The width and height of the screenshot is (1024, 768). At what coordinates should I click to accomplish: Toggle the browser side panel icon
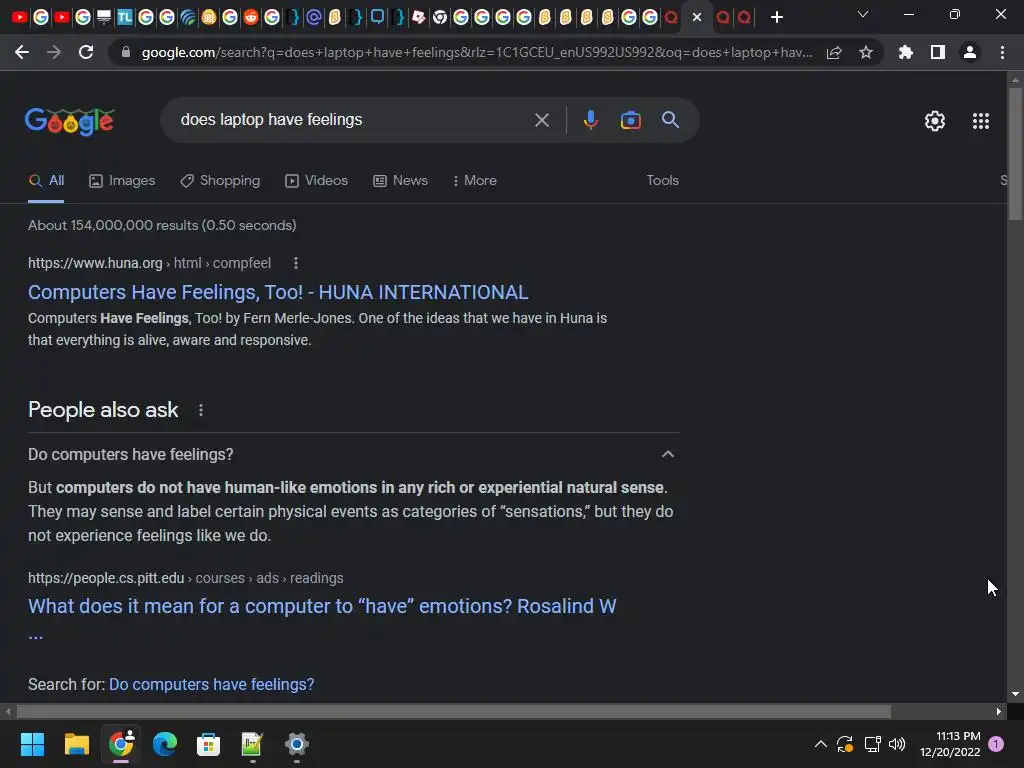938,52
